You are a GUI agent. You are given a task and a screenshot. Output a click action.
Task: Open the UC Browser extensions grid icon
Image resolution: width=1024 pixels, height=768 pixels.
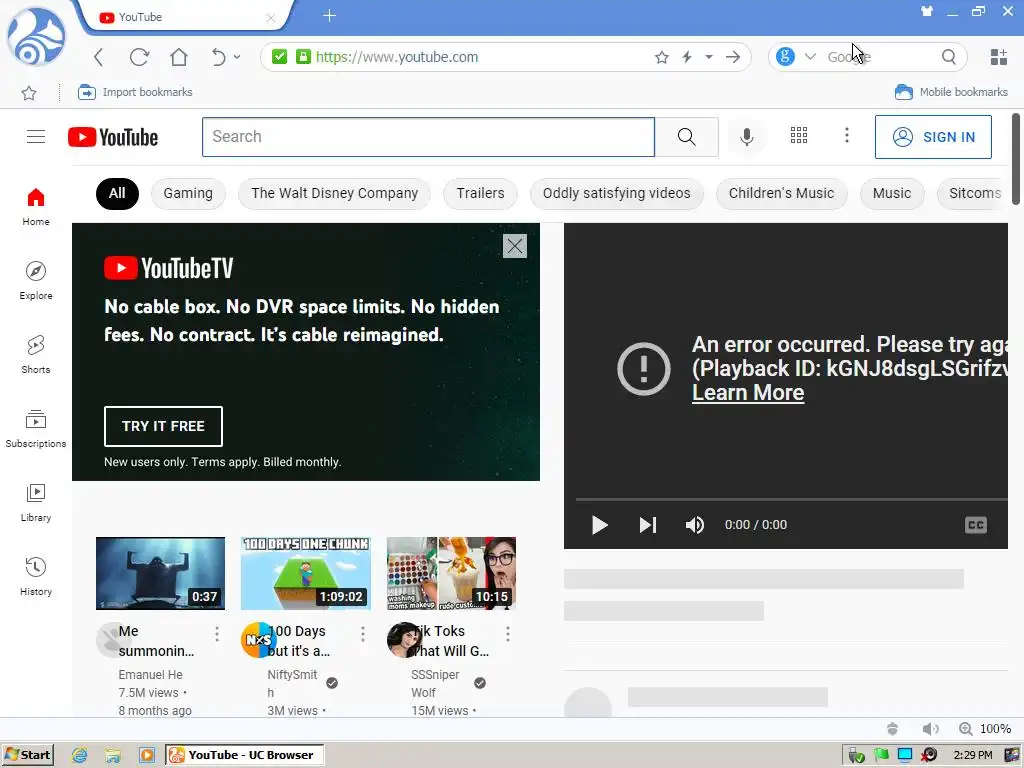point(999,57)
